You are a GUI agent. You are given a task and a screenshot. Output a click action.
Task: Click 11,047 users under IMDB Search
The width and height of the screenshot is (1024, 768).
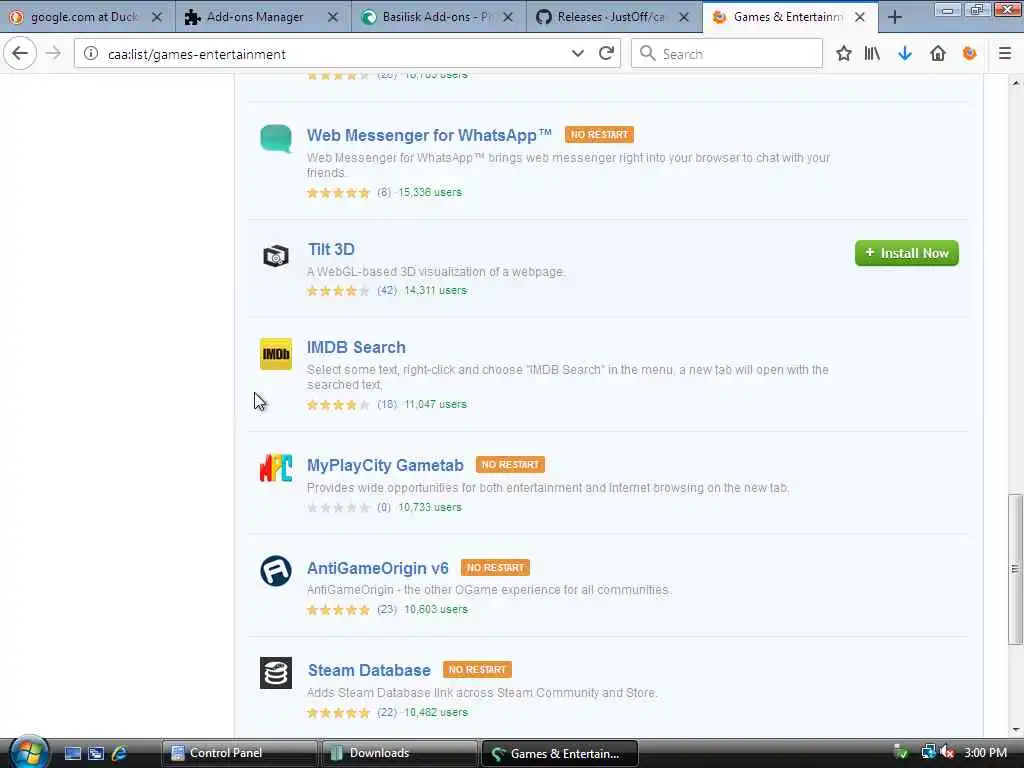pyautogui.click(x=436, y=405)
